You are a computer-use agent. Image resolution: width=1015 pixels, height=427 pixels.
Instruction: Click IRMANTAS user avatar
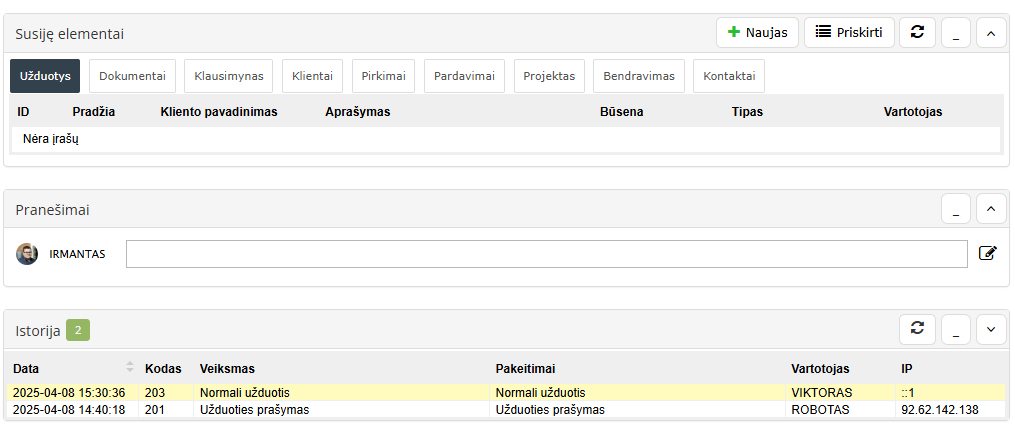[27, 254]
